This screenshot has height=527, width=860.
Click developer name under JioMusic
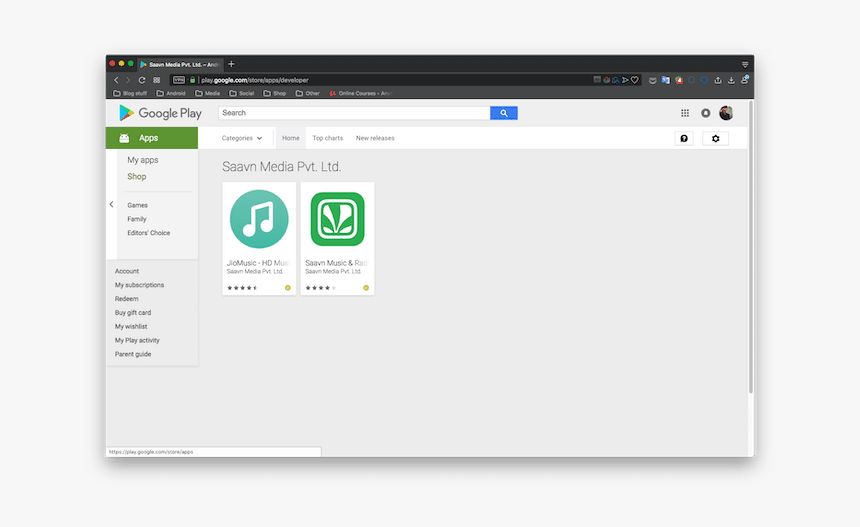[255, 271]
